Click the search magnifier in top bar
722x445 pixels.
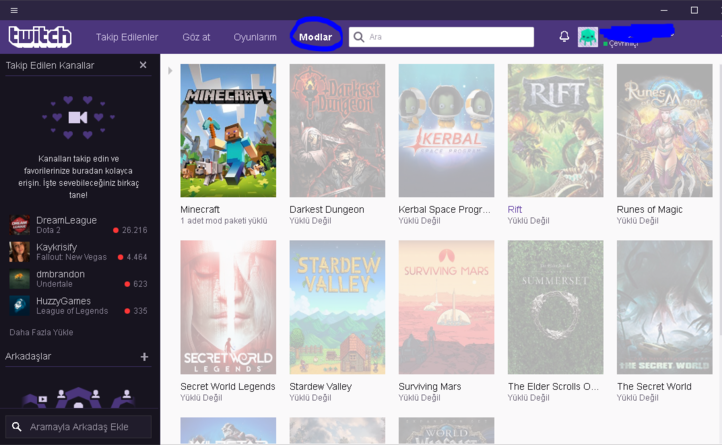[359, 37]
